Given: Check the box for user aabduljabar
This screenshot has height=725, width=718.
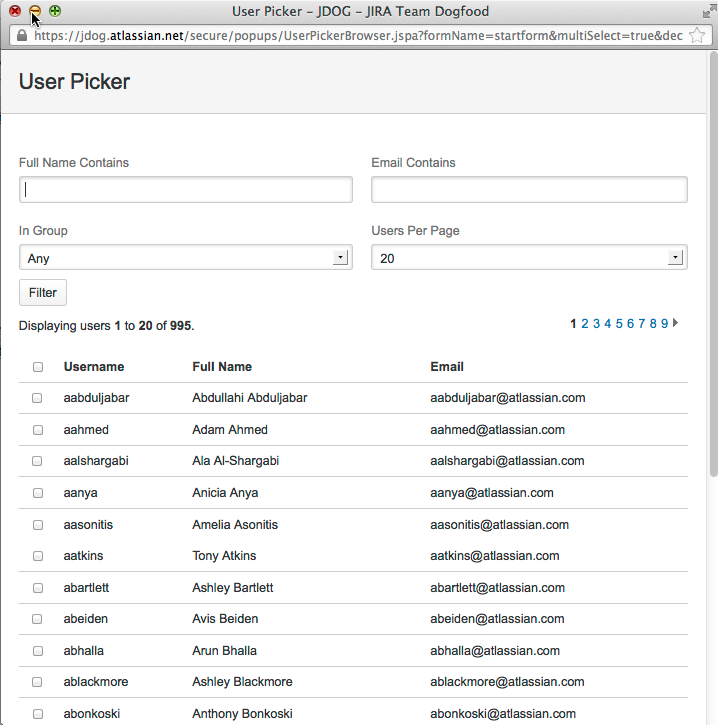Looking at the screenshot, I should coord(38,398).
